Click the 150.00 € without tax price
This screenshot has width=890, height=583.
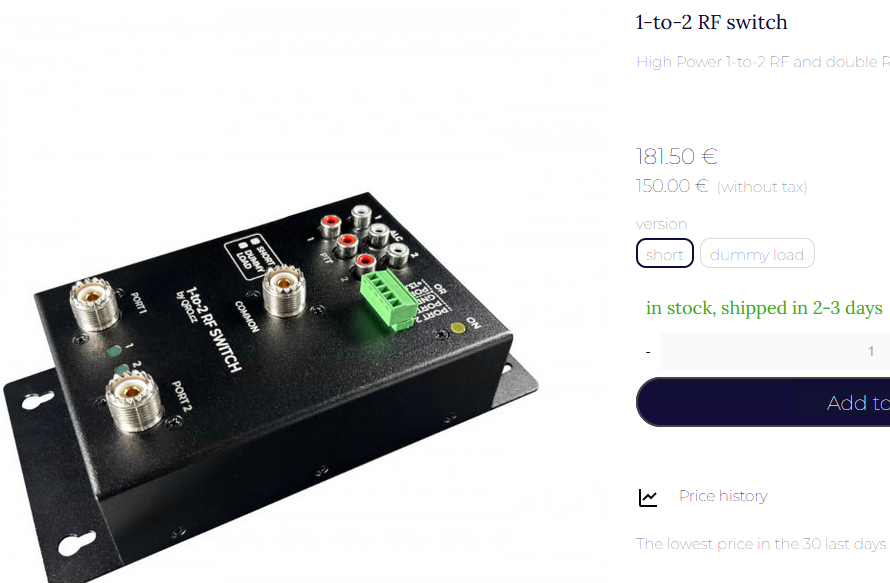(672, 186)
